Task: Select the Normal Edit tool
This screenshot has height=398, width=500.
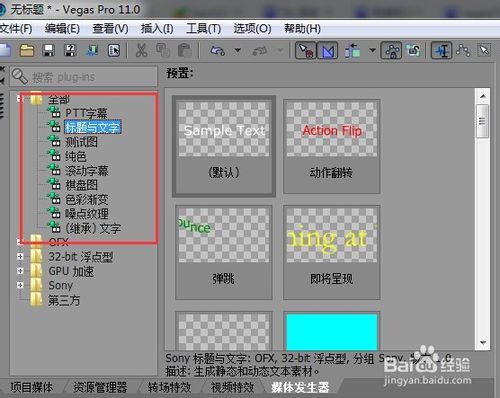Action: [442, 51]
